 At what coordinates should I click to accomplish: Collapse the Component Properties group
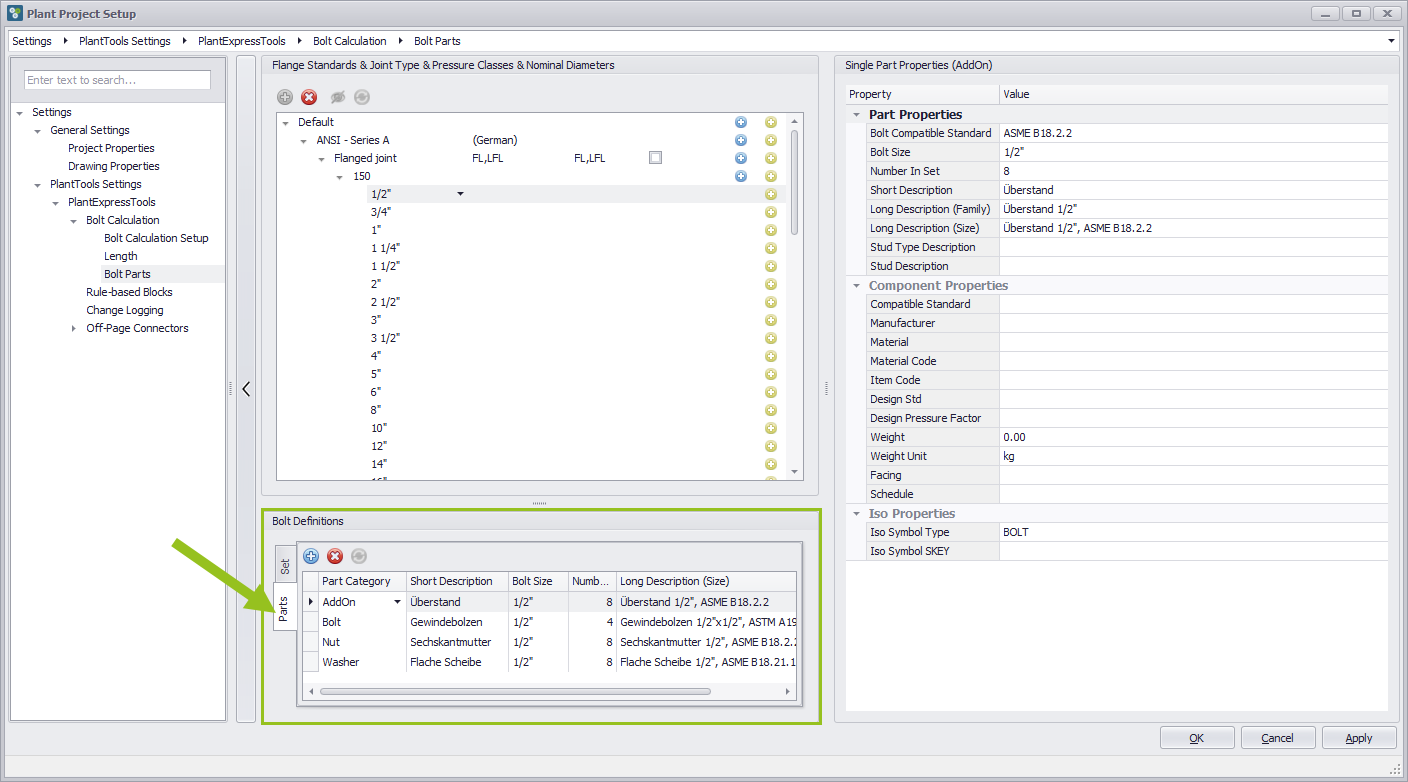856,286
